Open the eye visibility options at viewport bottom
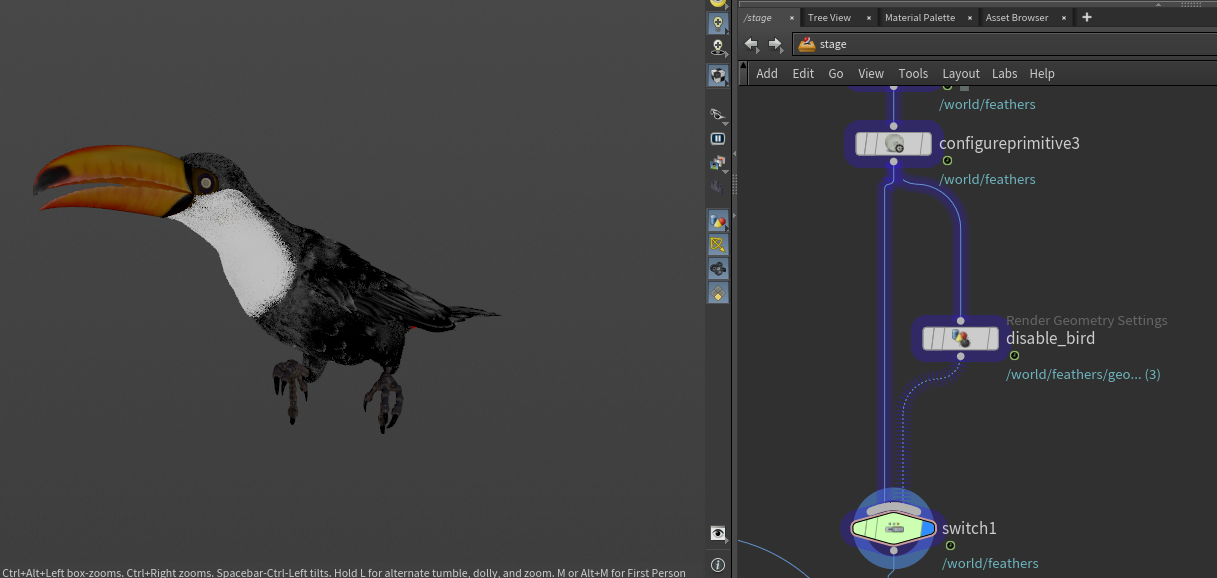Image resolution: width=1217 pixels, height=578 pixels. coord(717,534)
